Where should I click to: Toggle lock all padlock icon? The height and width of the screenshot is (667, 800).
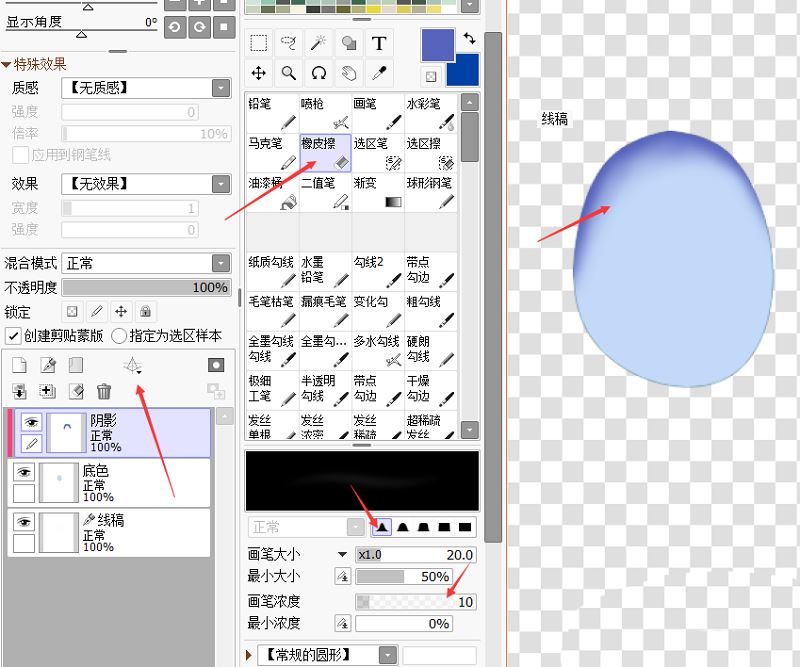[145, 311]
